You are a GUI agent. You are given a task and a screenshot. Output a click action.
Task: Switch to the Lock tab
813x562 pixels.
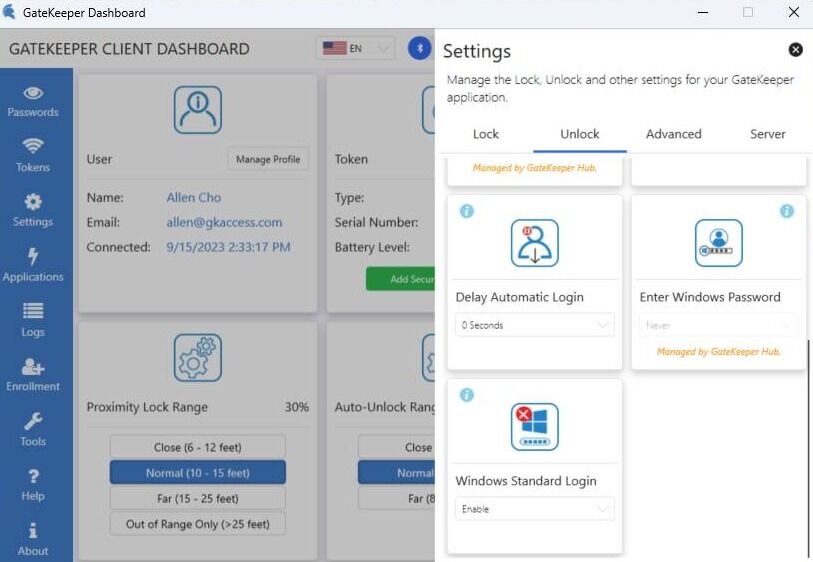(486, 134)
